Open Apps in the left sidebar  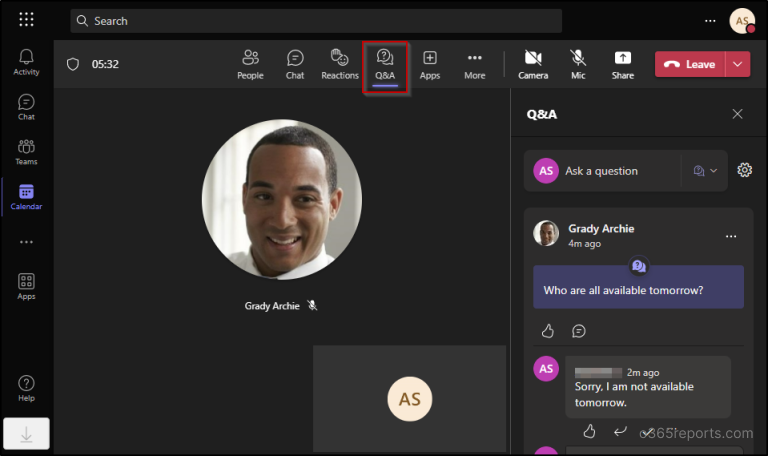pyautogui.click(x=26, y=287)
